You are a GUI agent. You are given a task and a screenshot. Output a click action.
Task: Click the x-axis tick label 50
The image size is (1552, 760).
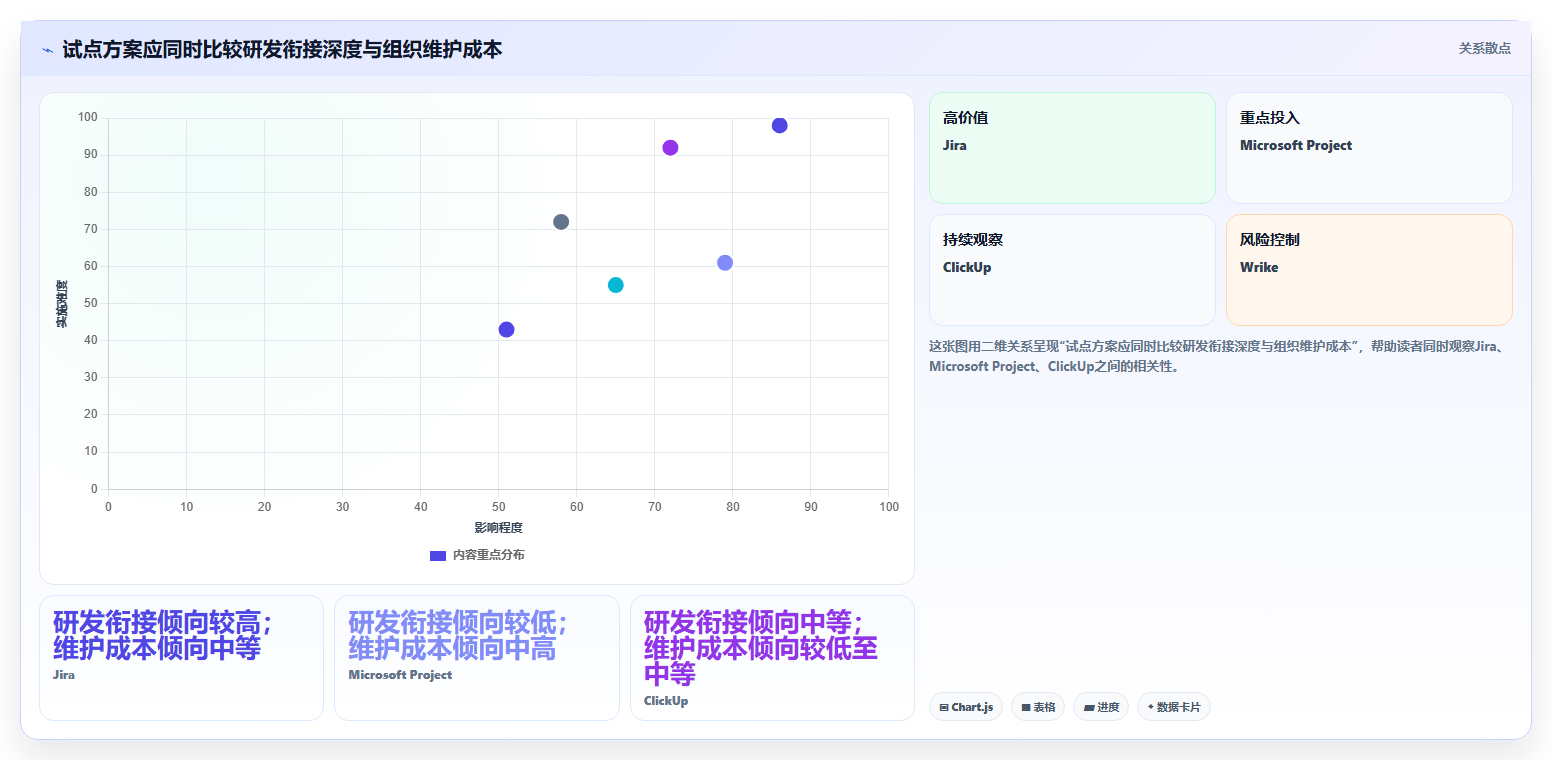tap(498, 507)
